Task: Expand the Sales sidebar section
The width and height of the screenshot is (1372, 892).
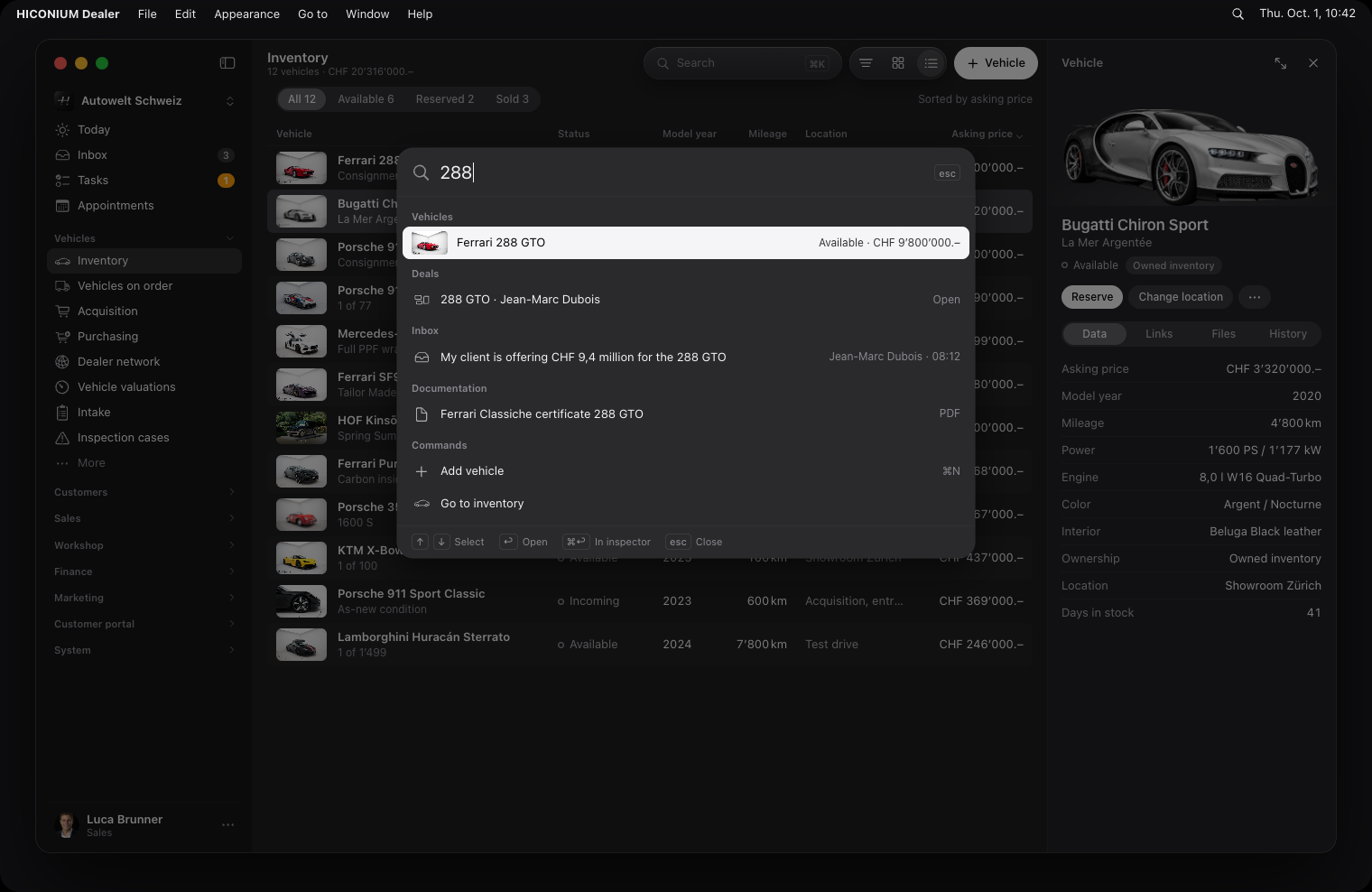Action: coord(144,519)
